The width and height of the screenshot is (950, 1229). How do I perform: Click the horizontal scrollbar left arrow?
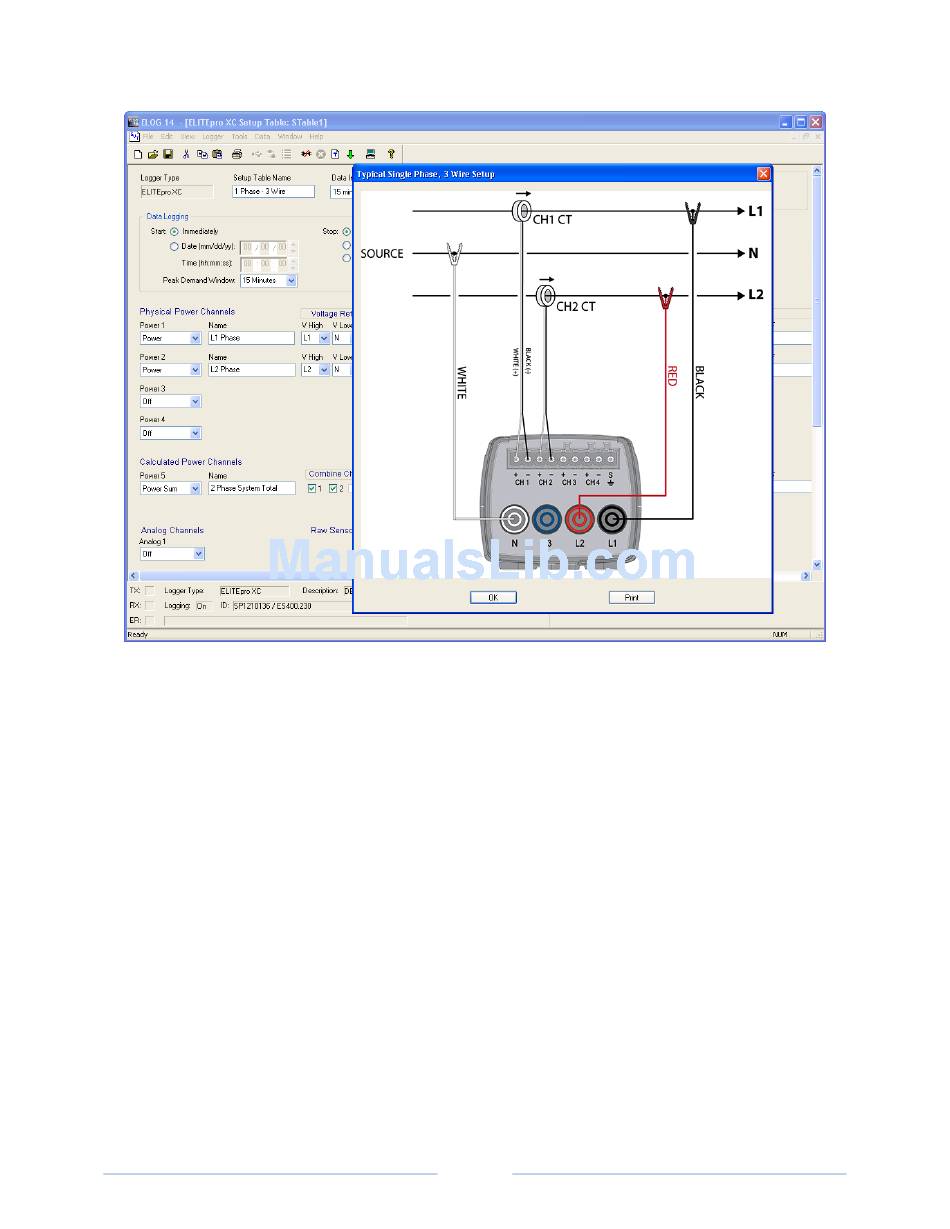click(x=134, y=576)
